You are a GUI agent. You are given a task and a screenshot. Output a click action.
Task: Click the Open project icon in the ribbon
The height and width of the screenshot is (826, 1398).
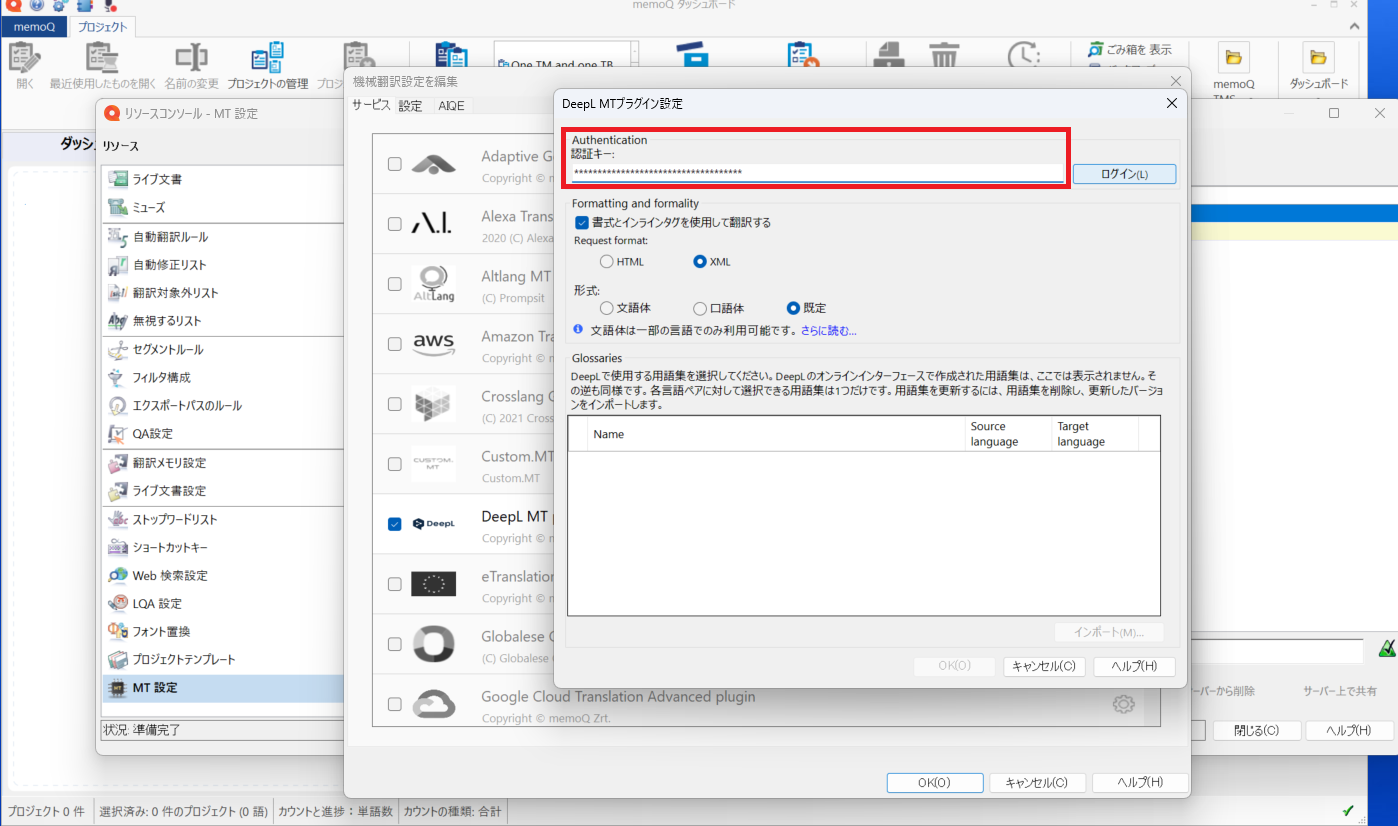(x=25, y=58)
